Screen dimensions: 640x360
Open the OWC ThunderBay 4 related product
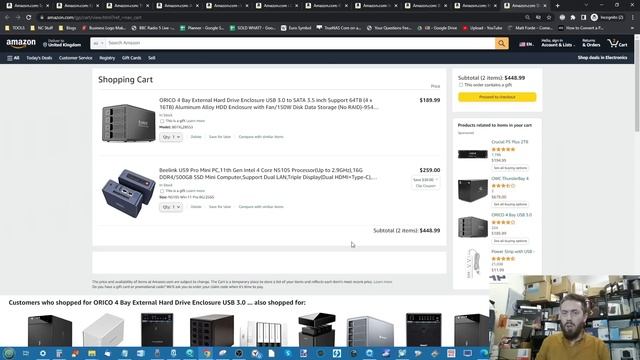510,179
